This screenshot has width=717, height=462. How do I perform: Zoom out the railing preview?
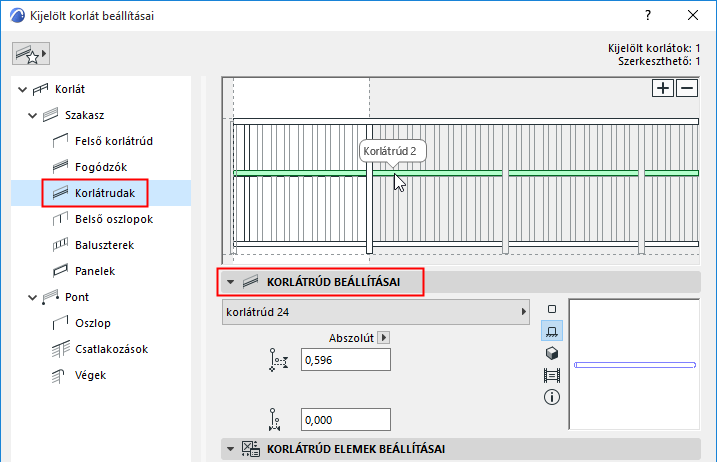click(x=687, y=88)
